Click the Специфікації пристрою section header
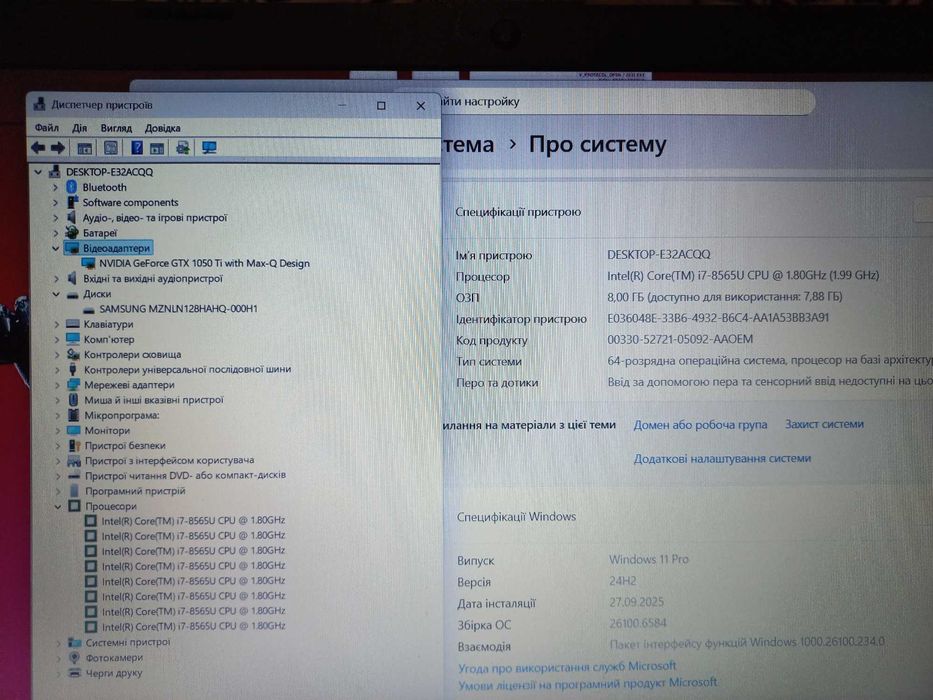The width and height of the screenshot is (933, 700). click(518, 212)
